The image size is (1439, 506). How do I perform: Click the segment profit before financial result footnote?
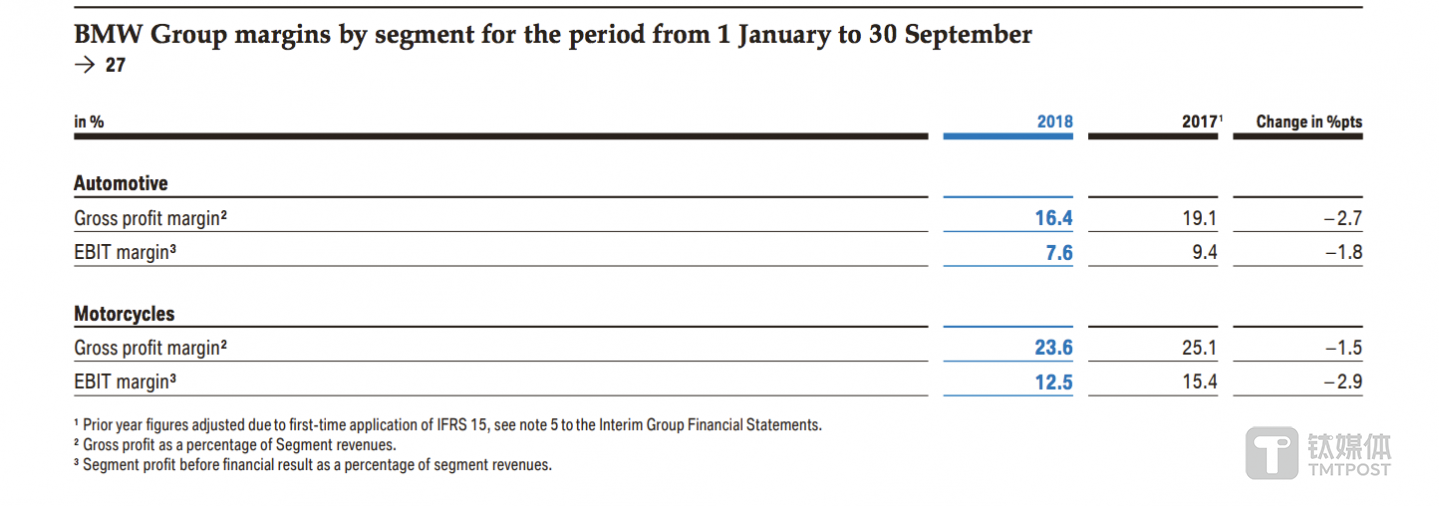(x=313, y=464)
